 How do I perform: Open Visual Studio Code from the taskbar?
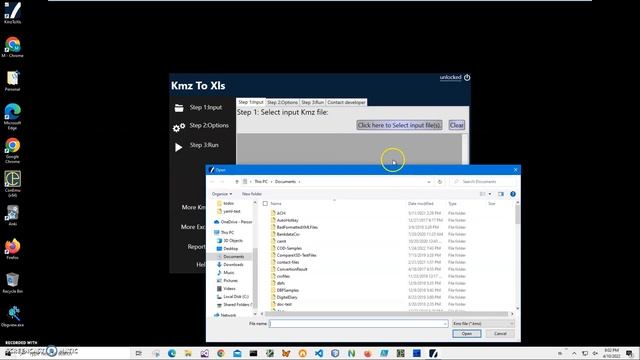tap(319, 353)
